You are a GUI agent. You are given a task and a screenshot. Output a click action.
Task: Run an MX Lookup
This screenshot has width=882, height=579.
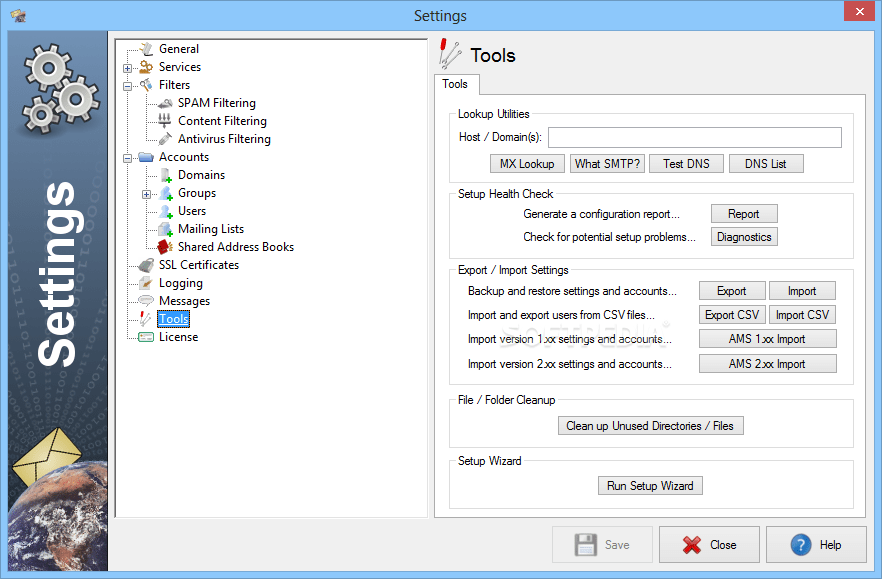click(527, 163)
